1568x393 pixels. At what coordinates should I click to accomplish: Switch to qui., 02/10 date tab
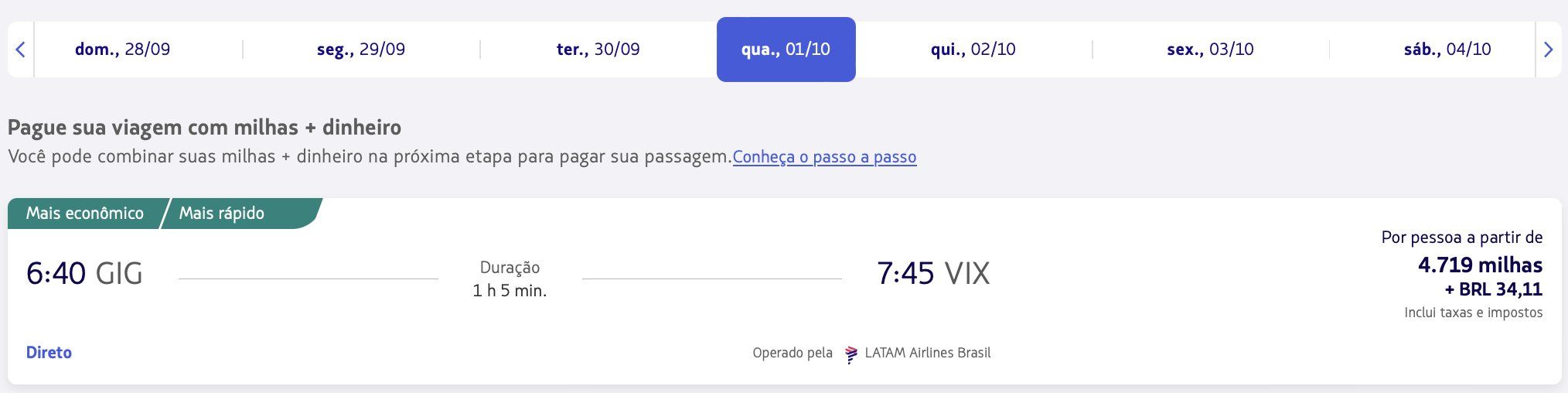coord(973,50)
